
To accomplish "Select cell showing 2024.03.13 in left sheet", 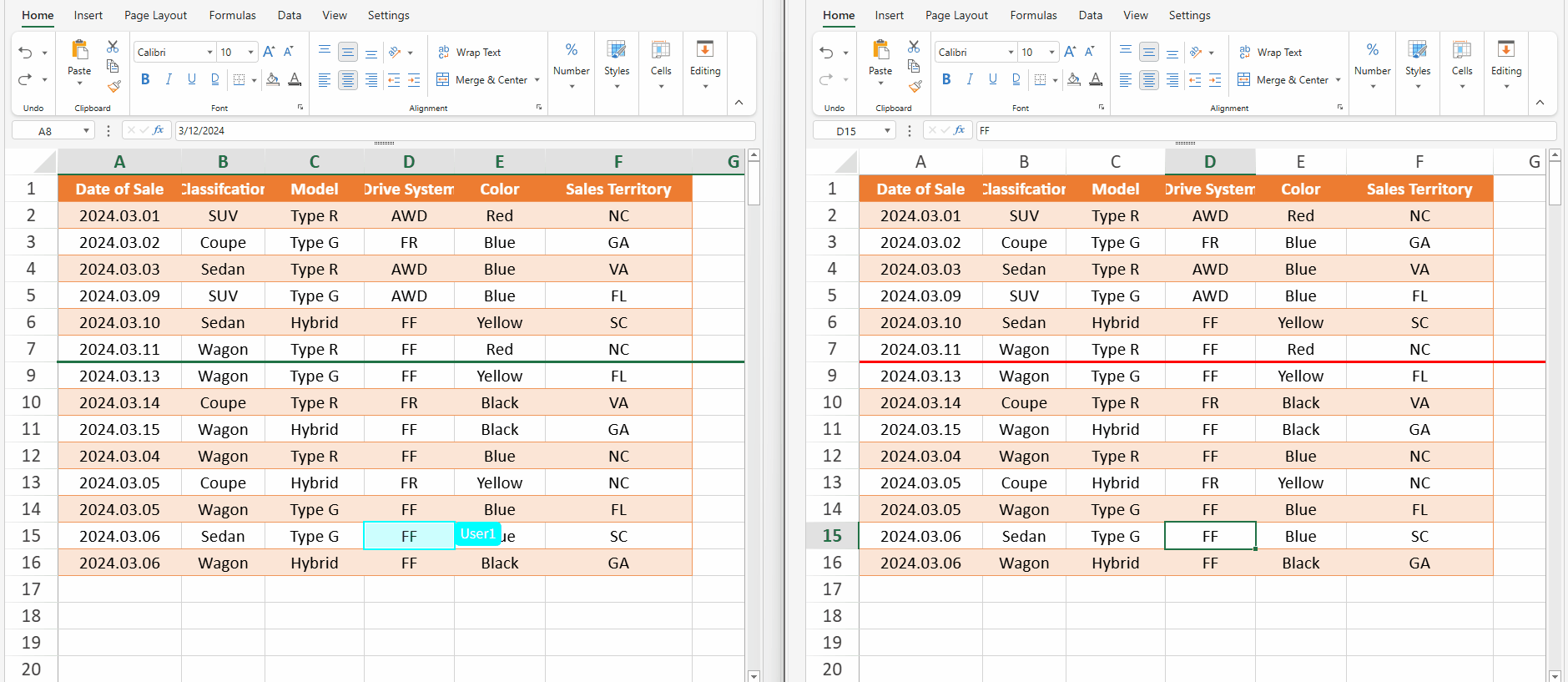I will pyautogui.click(x=119, y=376).
